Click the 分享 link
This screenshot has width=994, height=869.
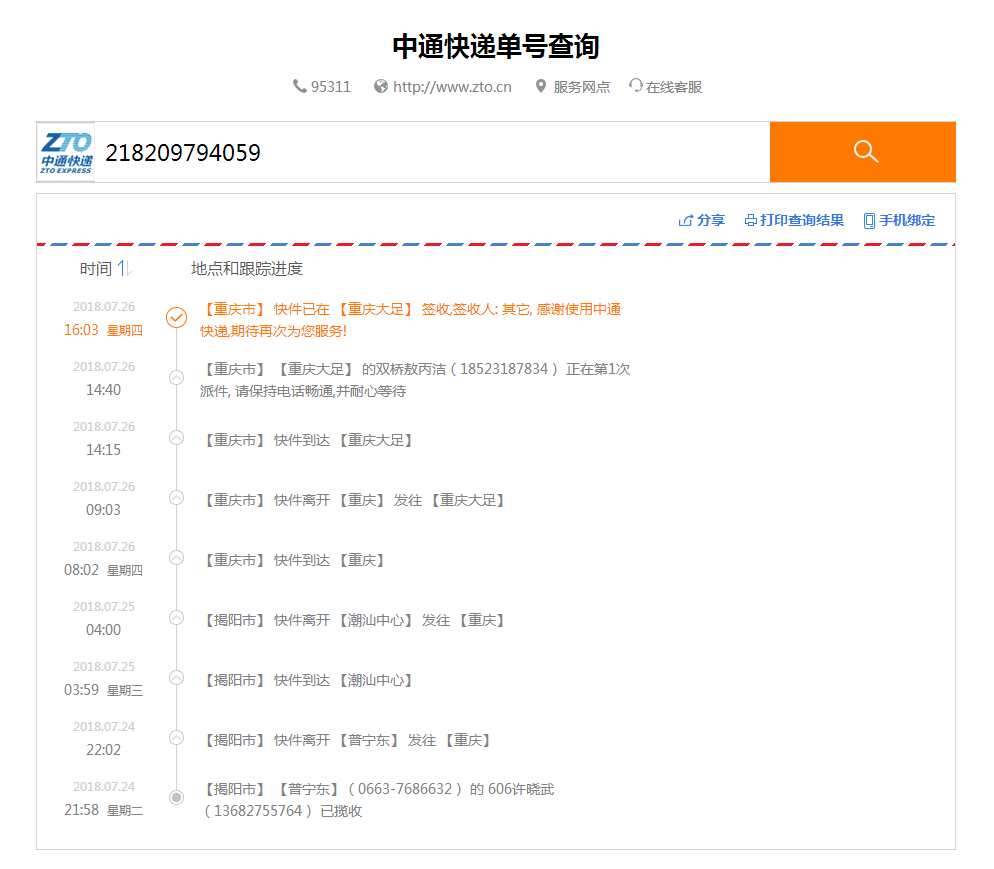point(711,221)
